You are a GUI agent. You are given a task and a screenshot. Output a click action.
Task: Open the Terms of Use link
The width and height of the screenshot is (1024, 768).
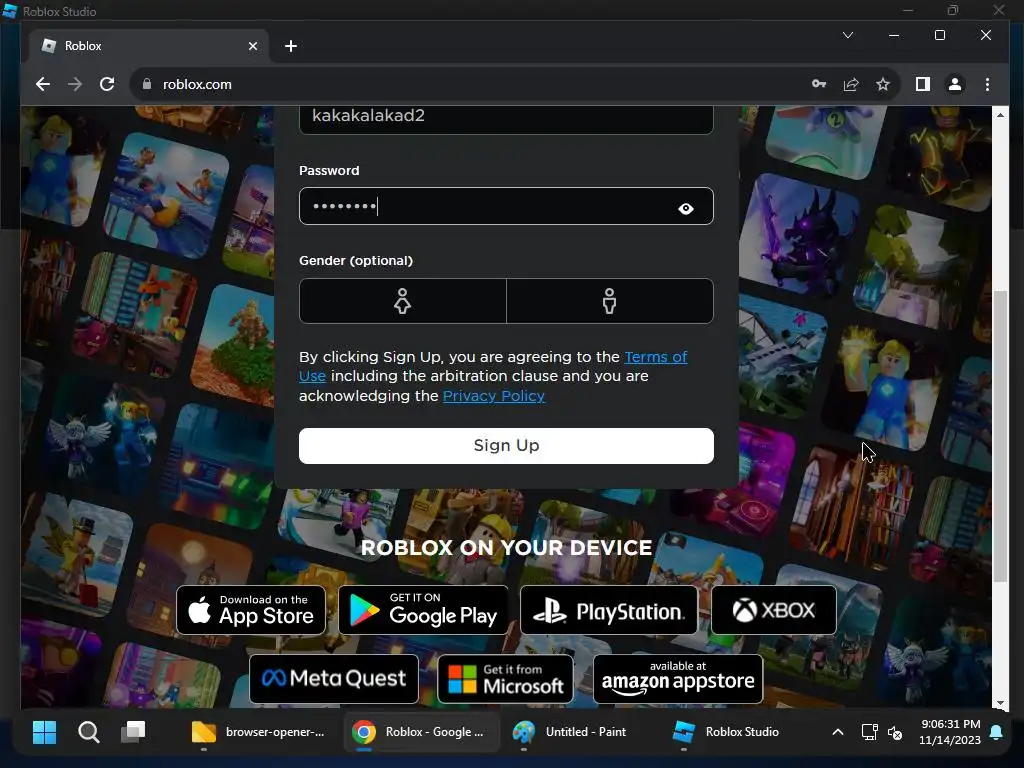point(656,357)
